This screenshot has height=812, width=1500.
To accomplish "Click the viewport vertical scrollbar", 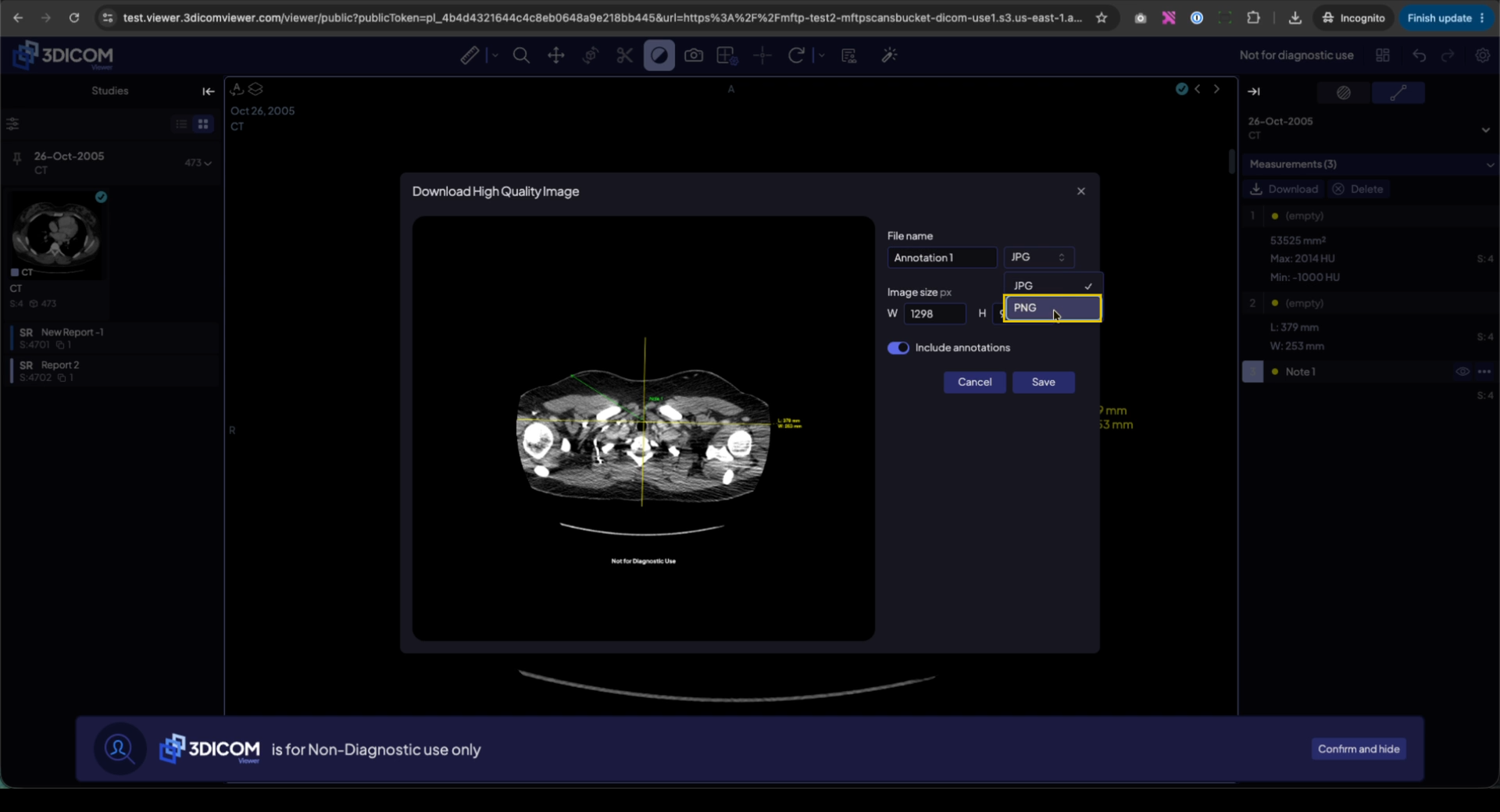I will (x=1231, y=162).
